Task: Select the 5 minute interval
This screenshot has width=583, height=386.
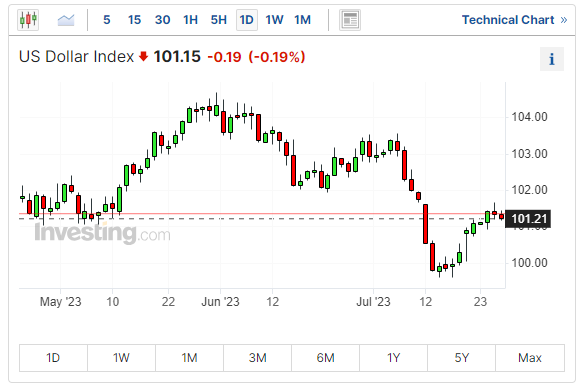Action: (x=107, y=20)
